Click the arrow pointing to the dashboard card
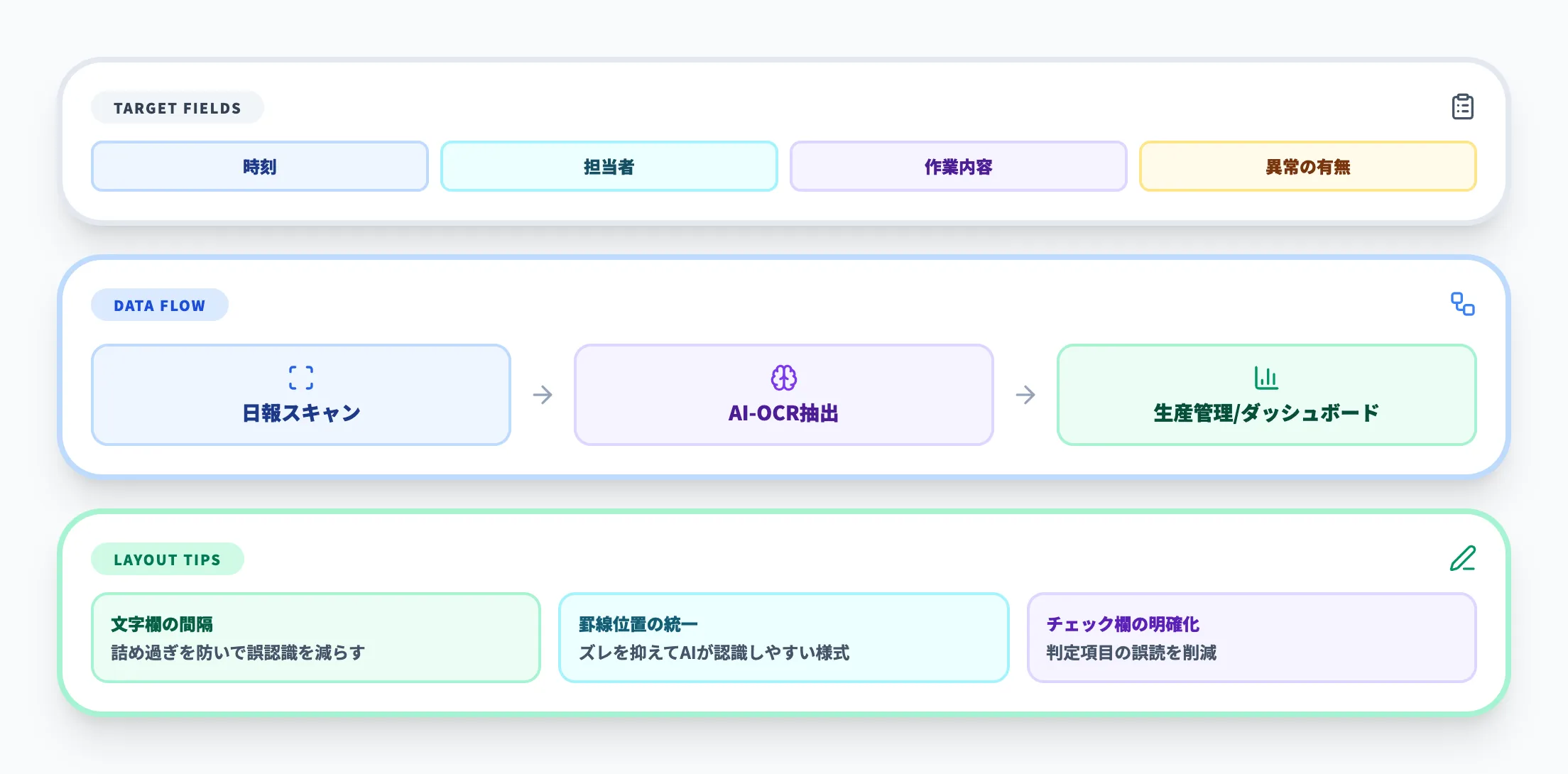This screenshot has height=774, width=1568. pyautogui.click(x=1025, y=395)
